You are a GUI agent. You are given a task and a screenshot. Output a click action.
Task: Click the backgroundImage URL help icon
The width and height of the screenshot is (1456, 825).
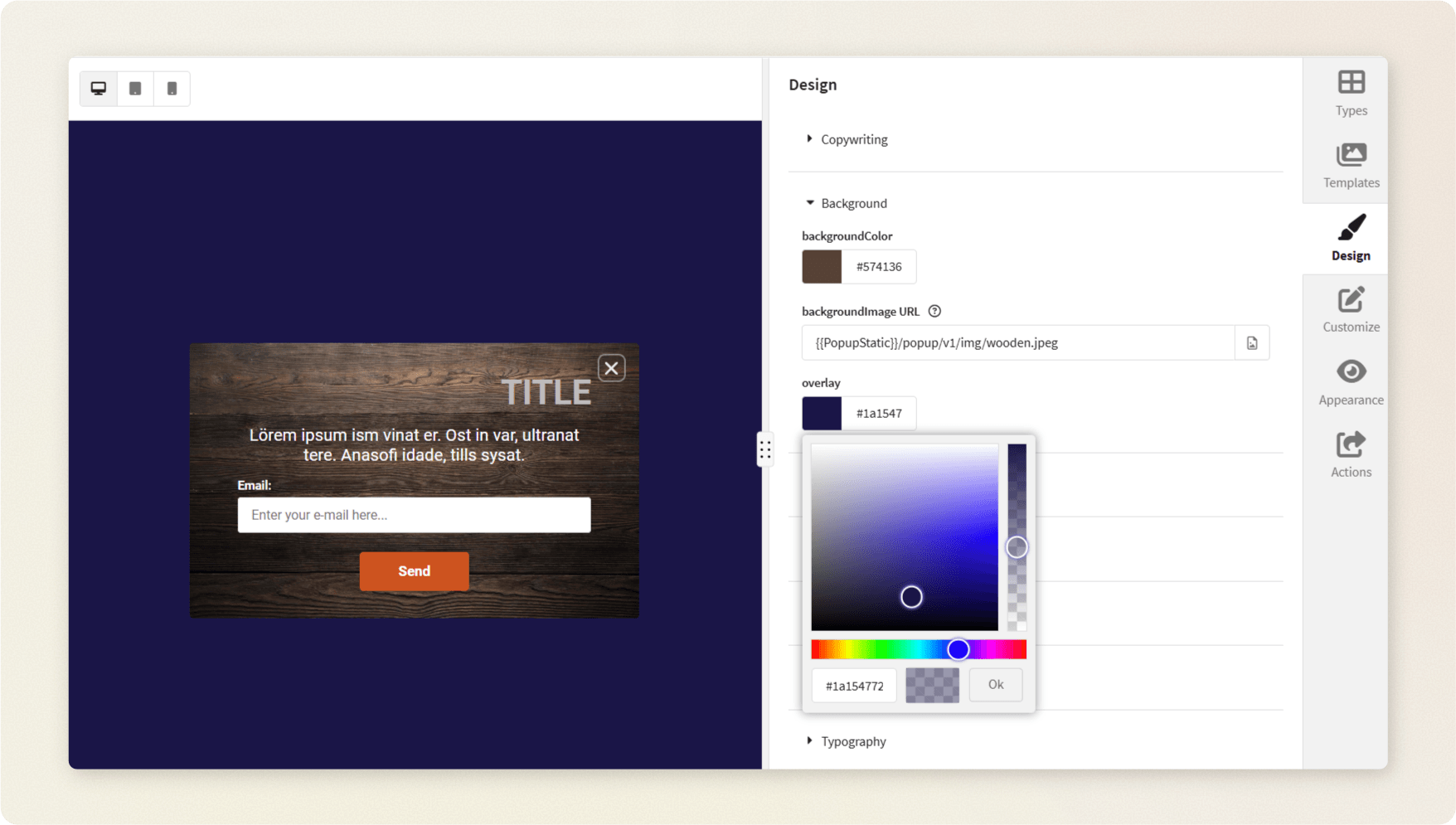click(934, 312)
